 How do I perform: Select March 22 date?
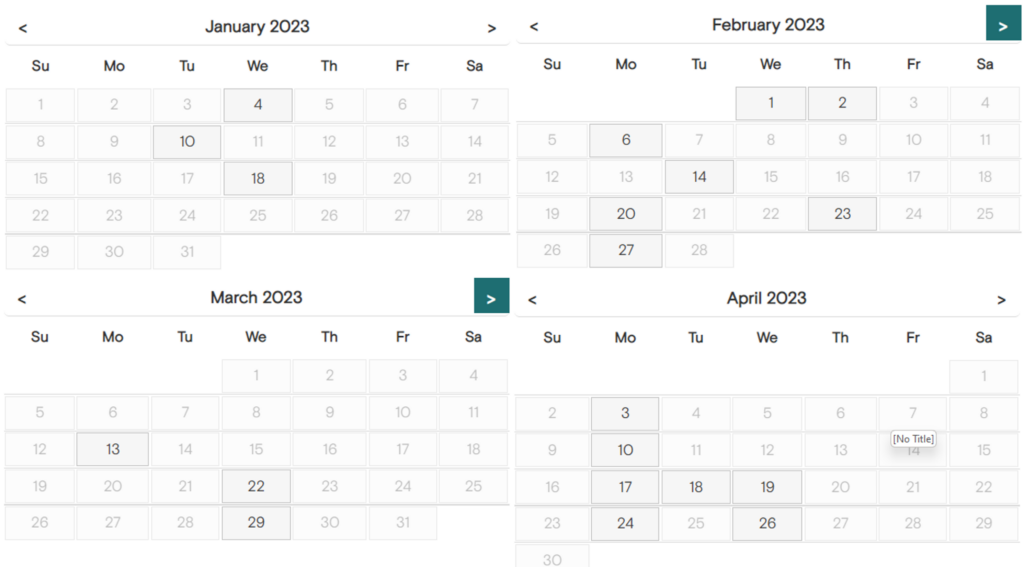pyautogui.click(x=256, y=486)
